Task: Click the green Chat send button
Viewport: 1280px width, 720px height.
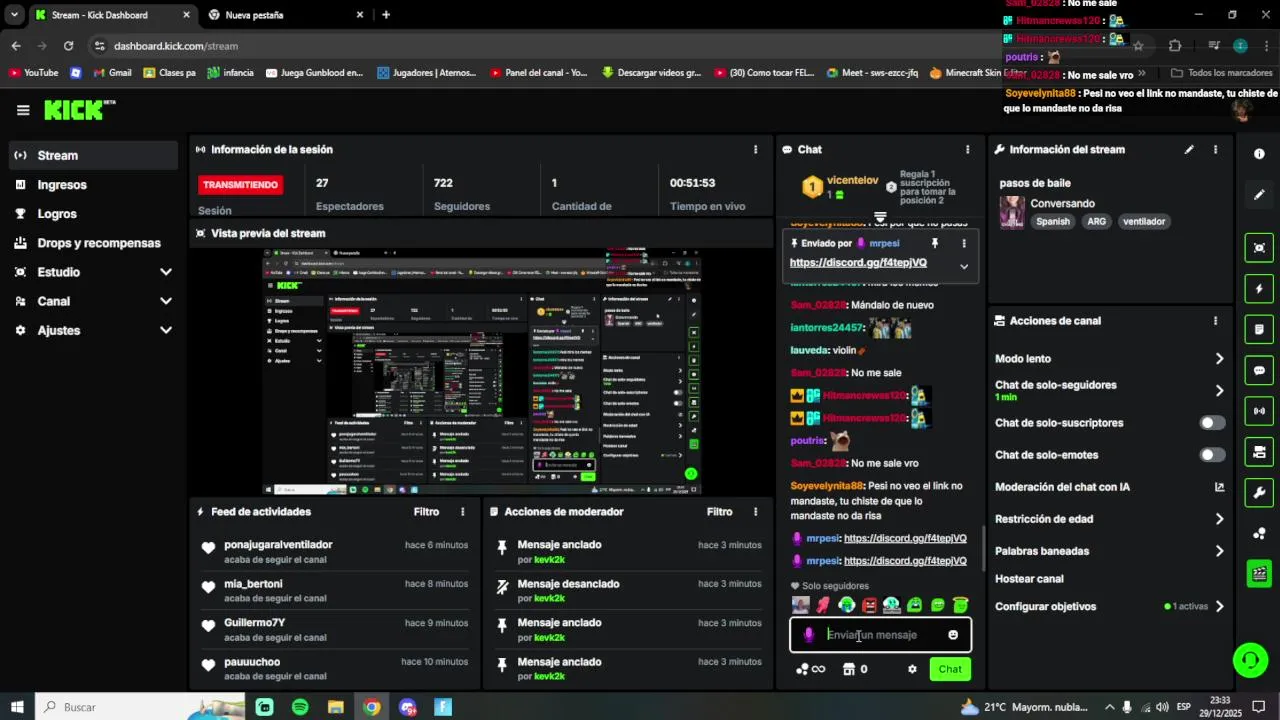Action: [950, 669]
